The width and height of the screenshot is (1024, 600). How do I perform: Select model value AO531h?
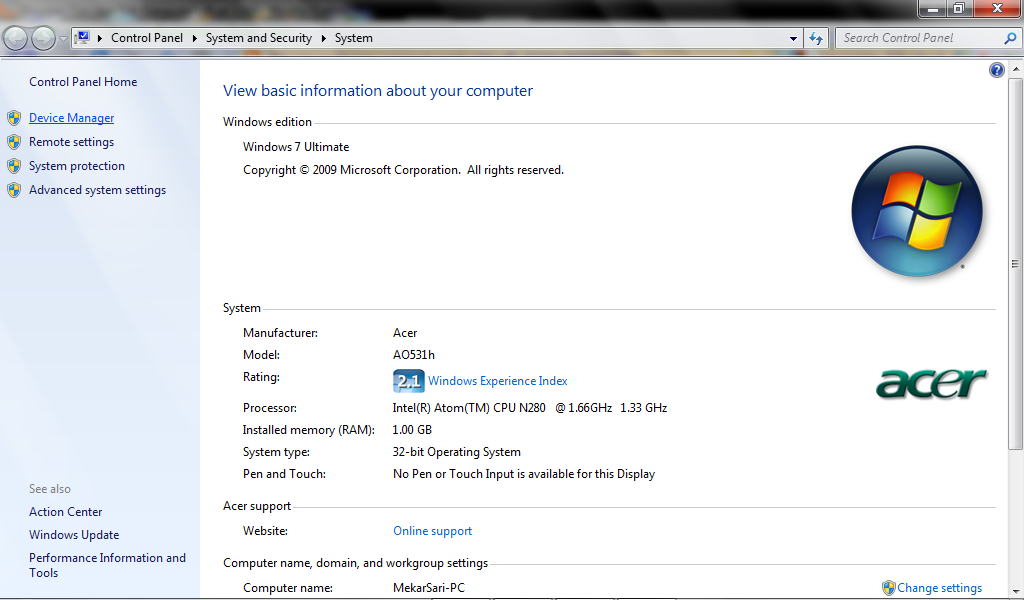click(413, 355)
